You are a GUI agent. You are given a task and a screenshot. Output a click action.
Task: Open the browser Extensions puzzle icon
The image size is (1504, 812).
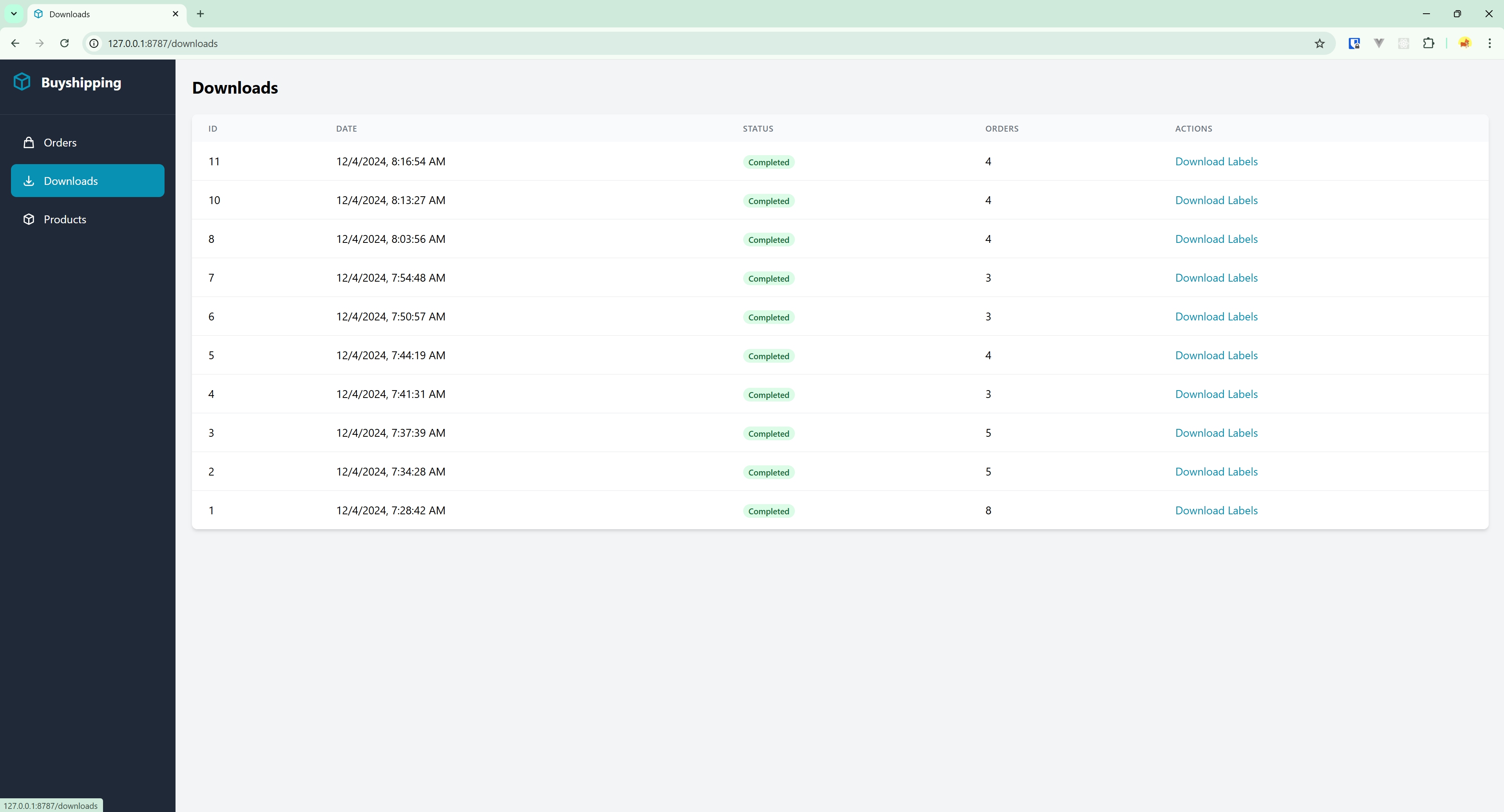[x=1428, y=43]
